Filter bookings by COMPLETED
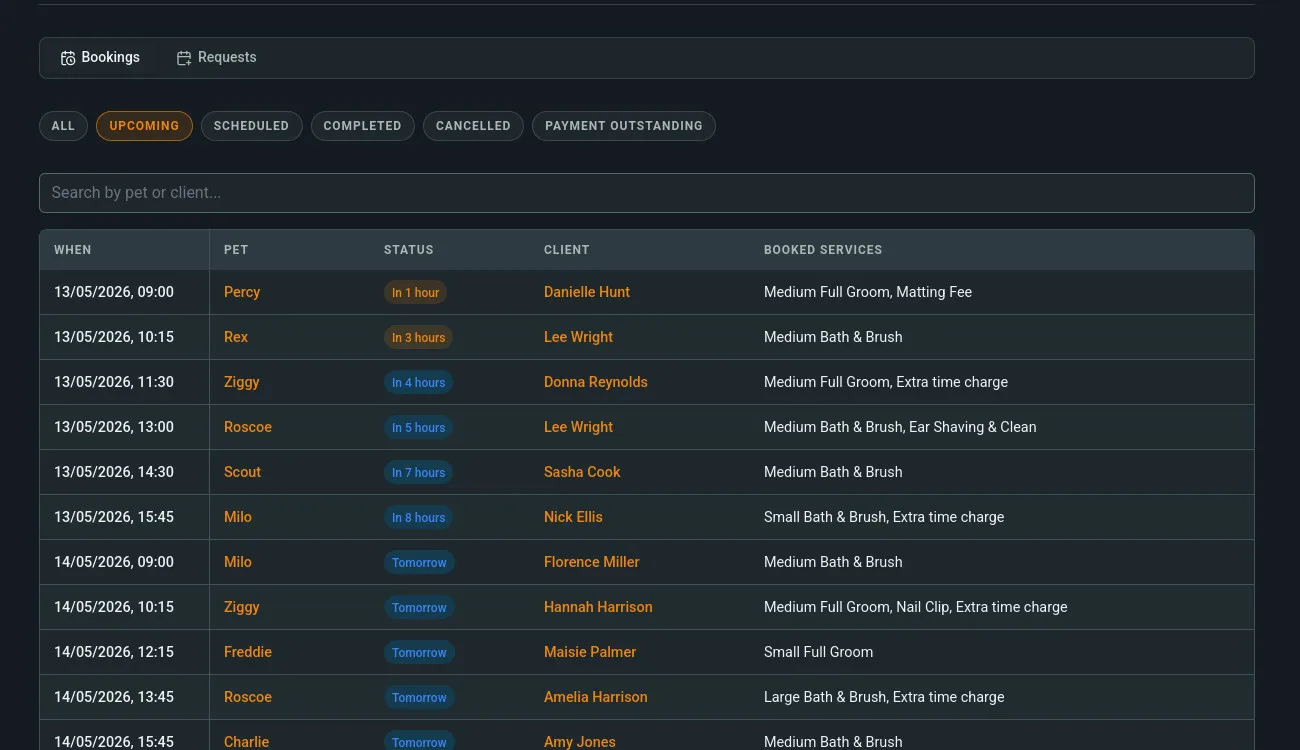Image resolution: width=1300 pixels, height=750 pixels. (362, 126)
